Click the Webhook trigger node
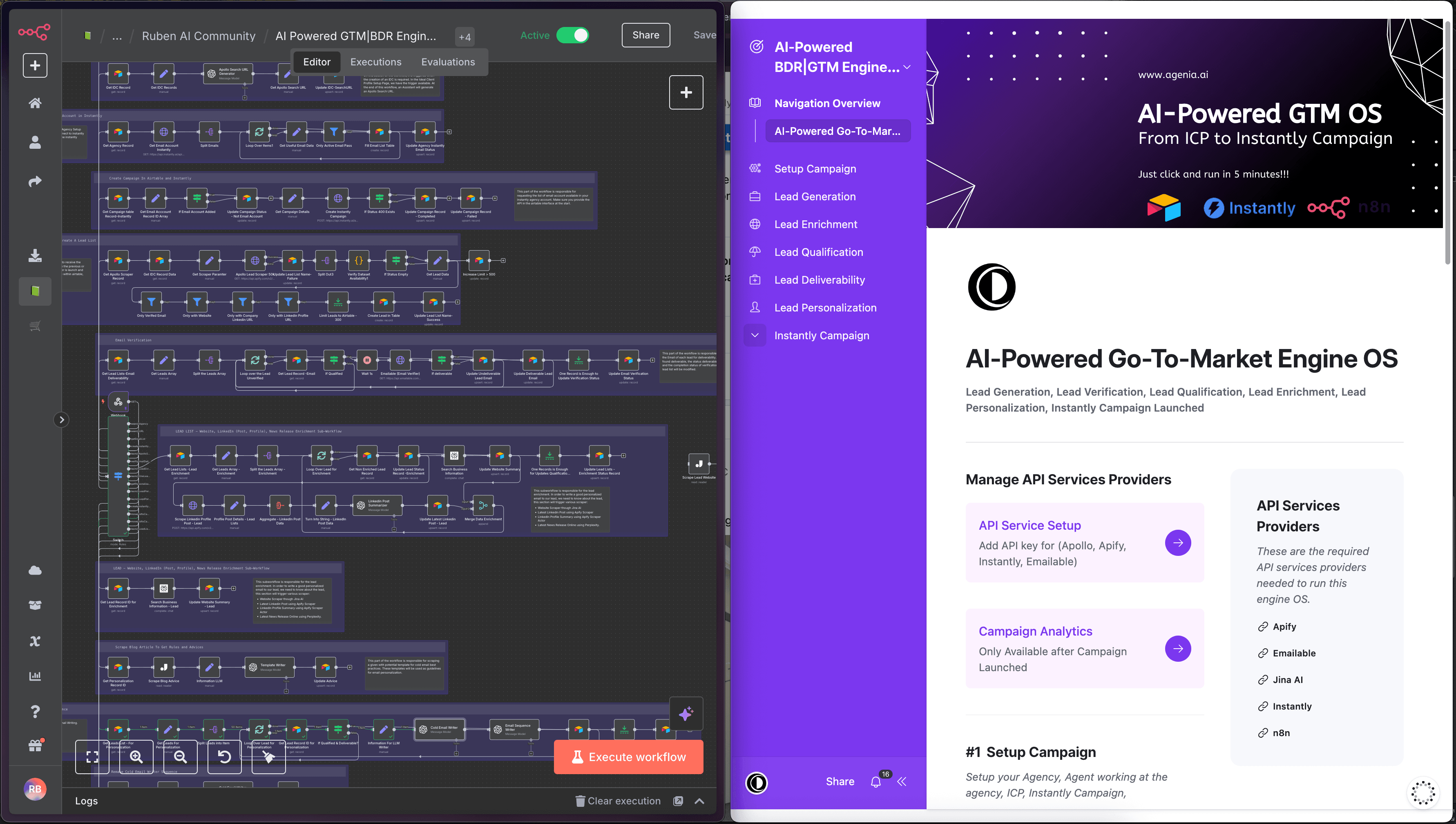This screenshot has width=1456, height=824. coord(118,402)
